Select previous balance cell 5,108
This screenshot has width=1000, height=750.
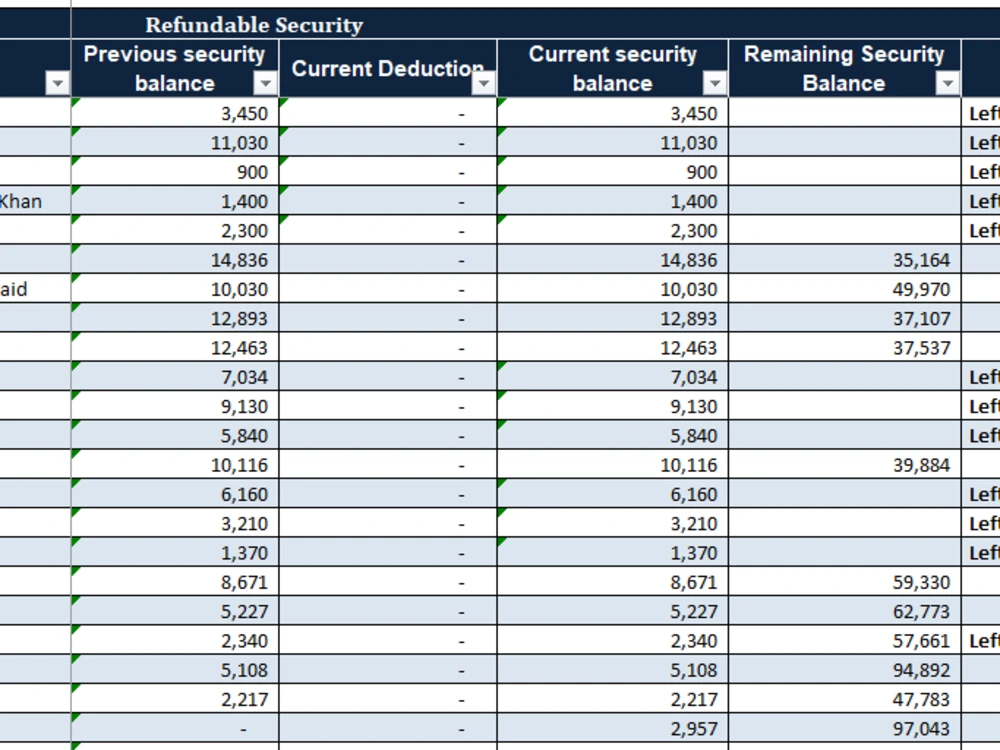click(x=175, y=670)
